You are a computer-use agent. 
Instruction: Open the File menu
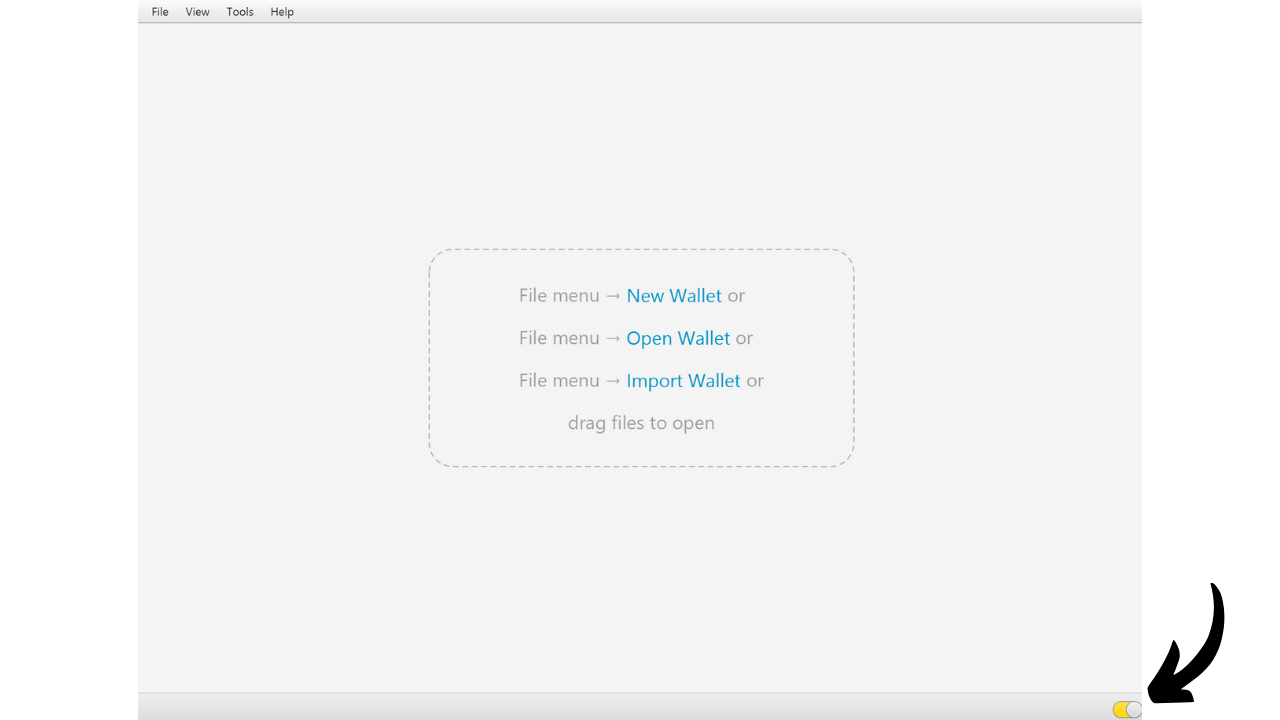[x=160, y=12]
